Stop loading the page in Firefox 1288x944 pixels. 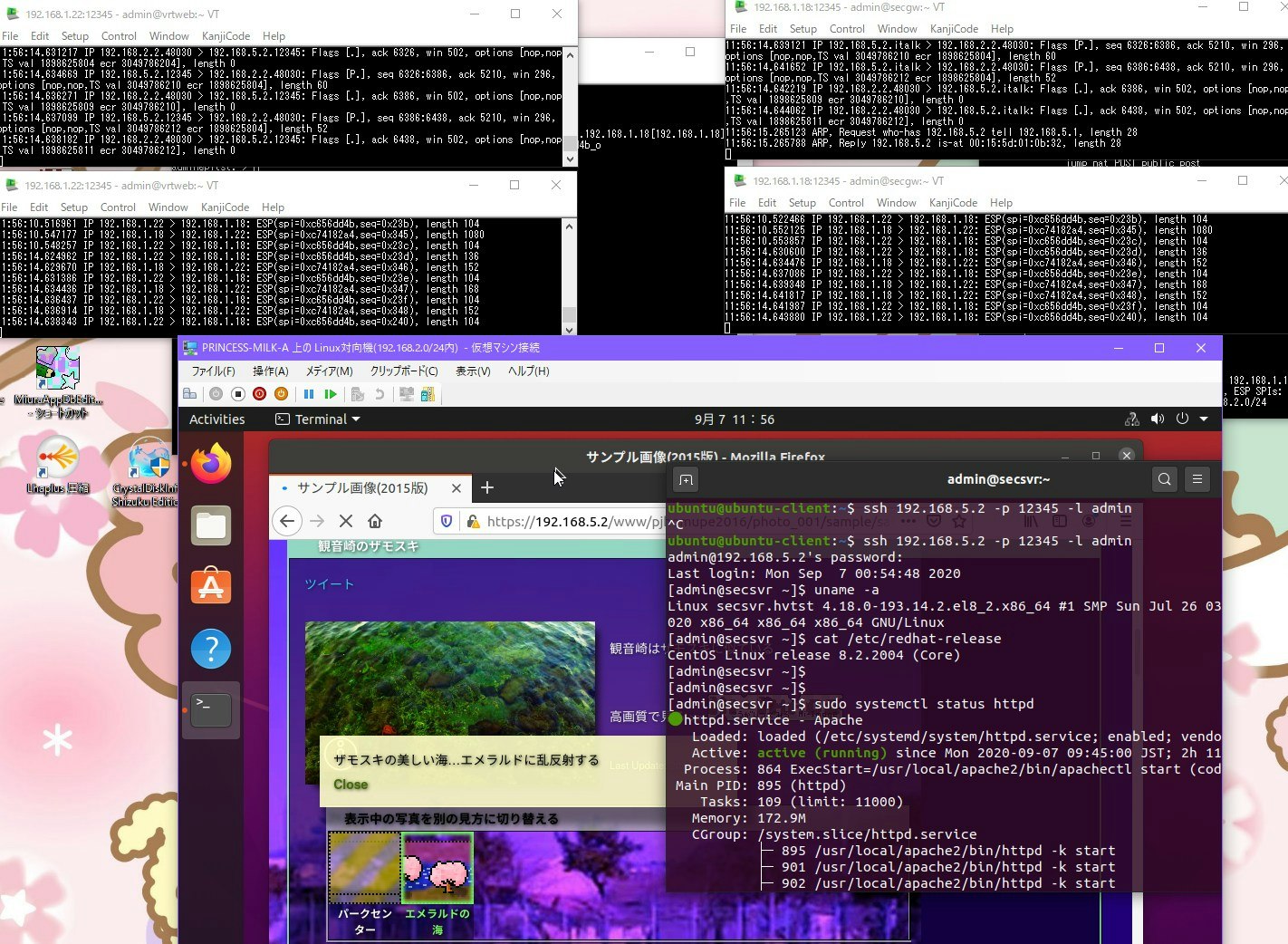point(346,521)
